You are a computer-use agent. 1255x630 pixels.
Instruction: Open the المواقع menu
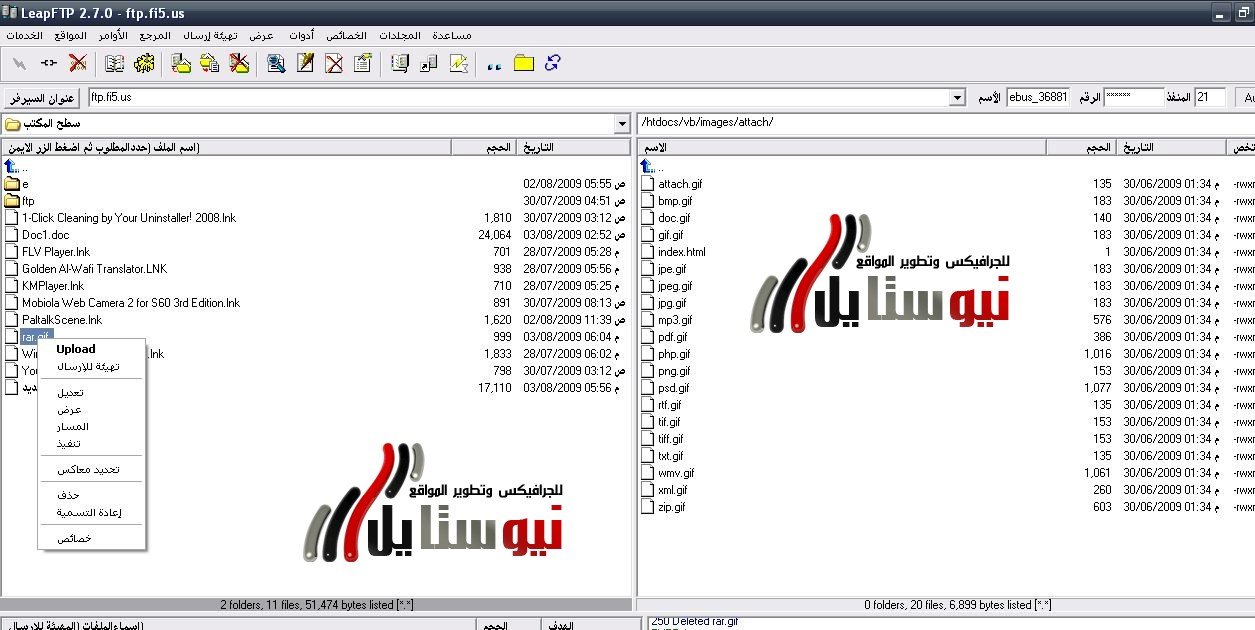(x=70, y=35)
